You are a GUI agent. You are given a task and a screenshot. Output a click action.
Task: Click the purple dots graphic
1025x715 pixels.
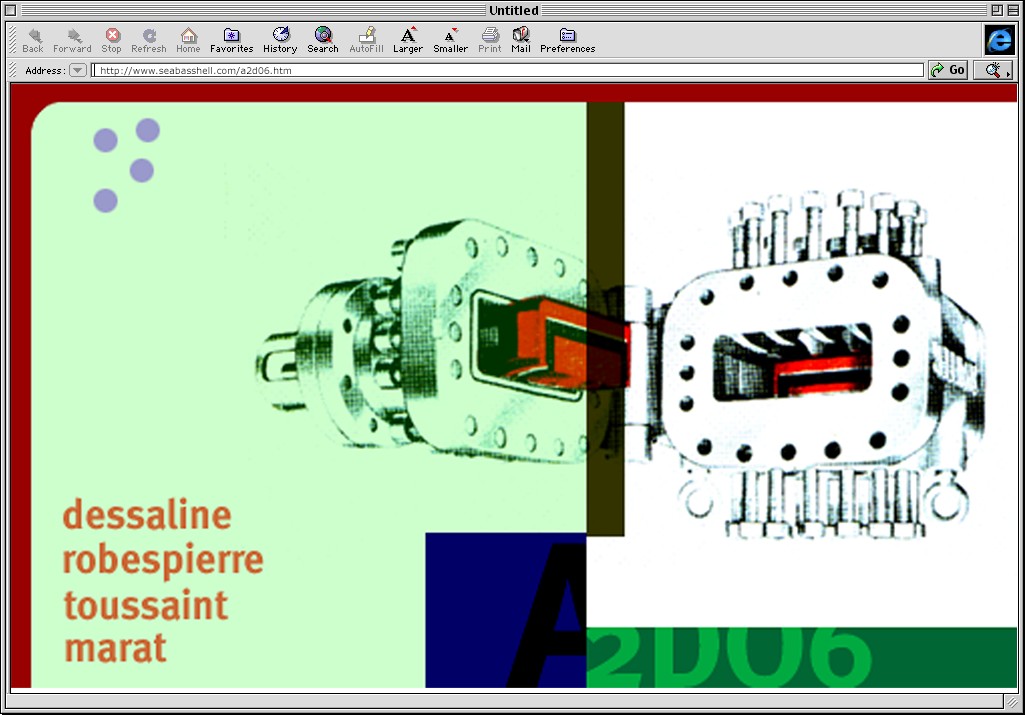pyautogui.click(x=127, y=165)
